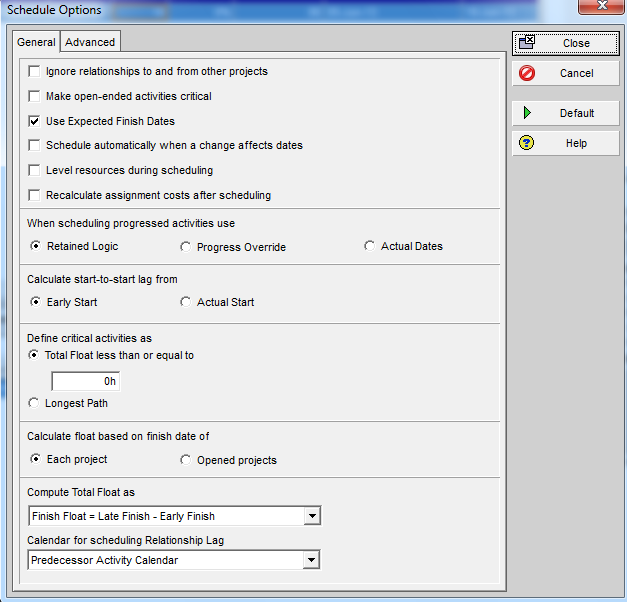Screen dimensions: 627x602
Task: Click the Close button
Action: 566,43
